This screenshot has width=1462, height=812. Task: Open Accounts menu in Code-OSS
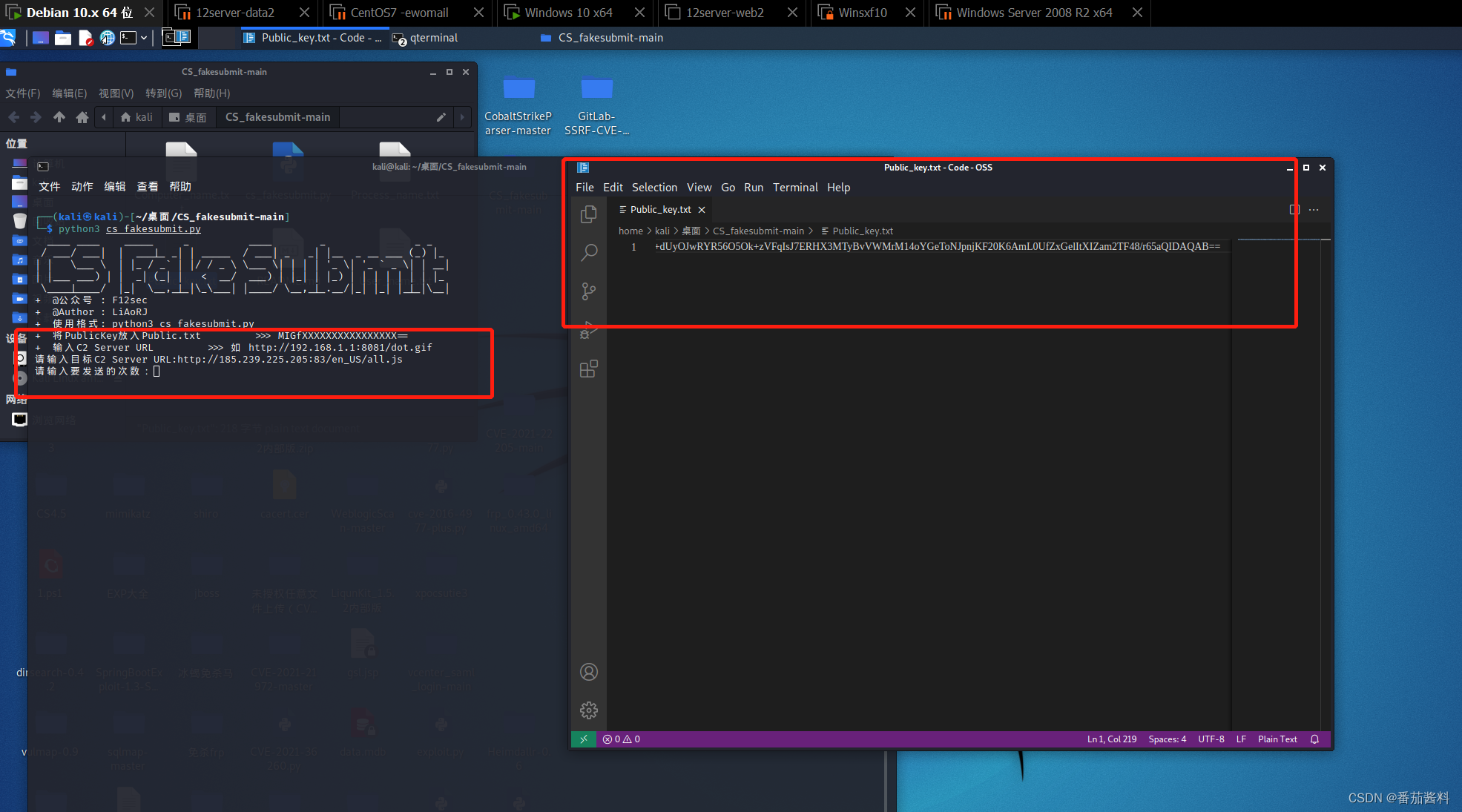[x=589, y=672]
